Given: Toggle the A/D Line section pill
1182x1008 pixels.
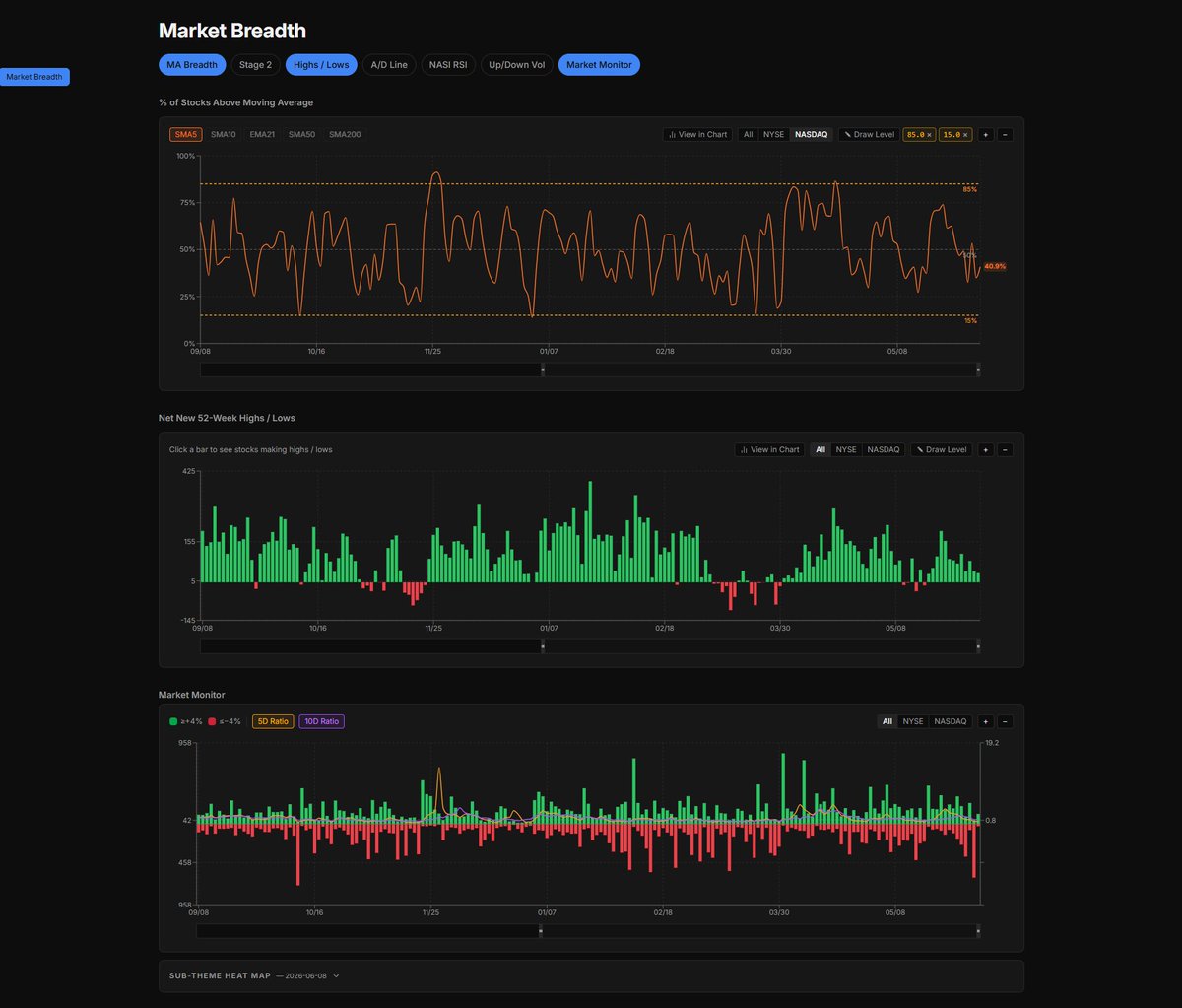Looking at the screenshot, I should pos(389,65).
